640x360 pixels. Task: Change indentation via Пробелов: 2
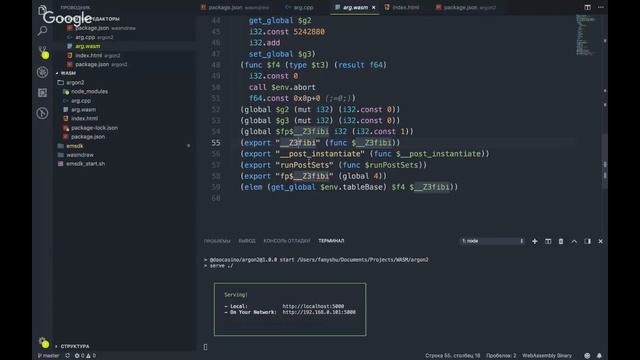click(x=501, y=356)
